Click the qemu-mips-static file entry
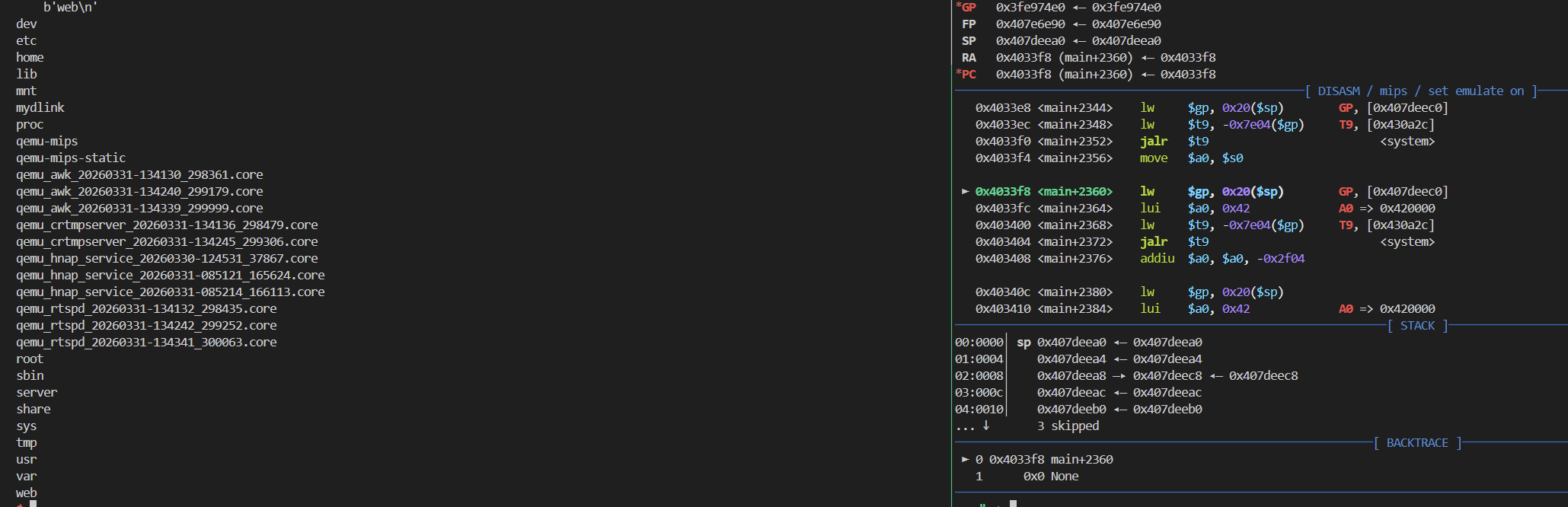 click(x=71, y=158)
